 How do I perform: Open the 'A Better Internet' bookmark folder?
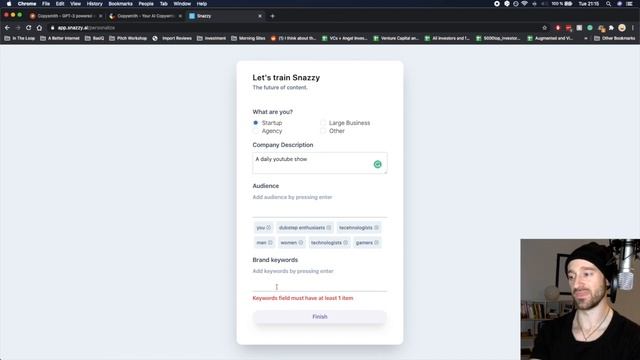tap(60, 38)
